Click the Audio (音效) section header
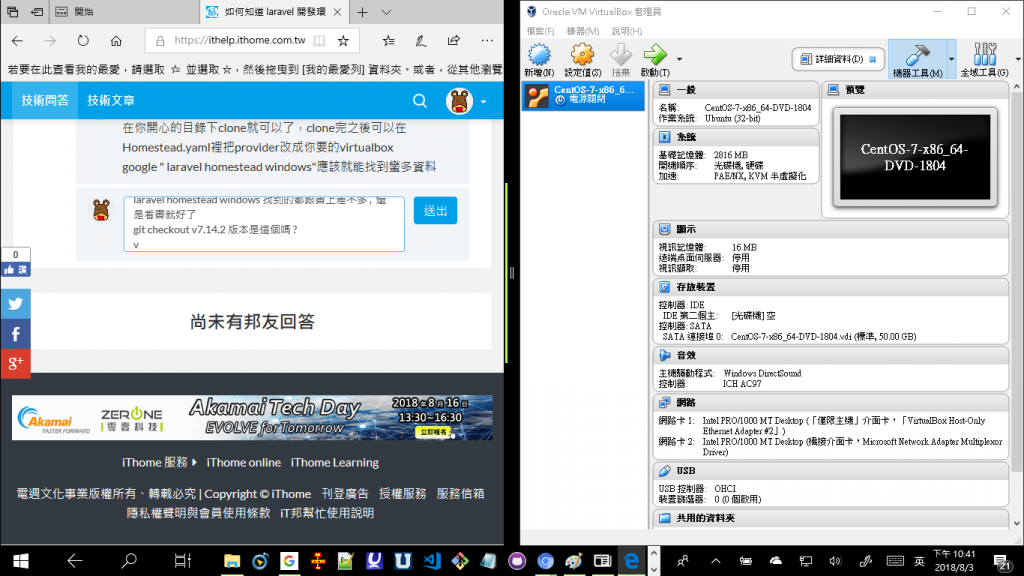The image size is (1024, 576). pos(831,355)
